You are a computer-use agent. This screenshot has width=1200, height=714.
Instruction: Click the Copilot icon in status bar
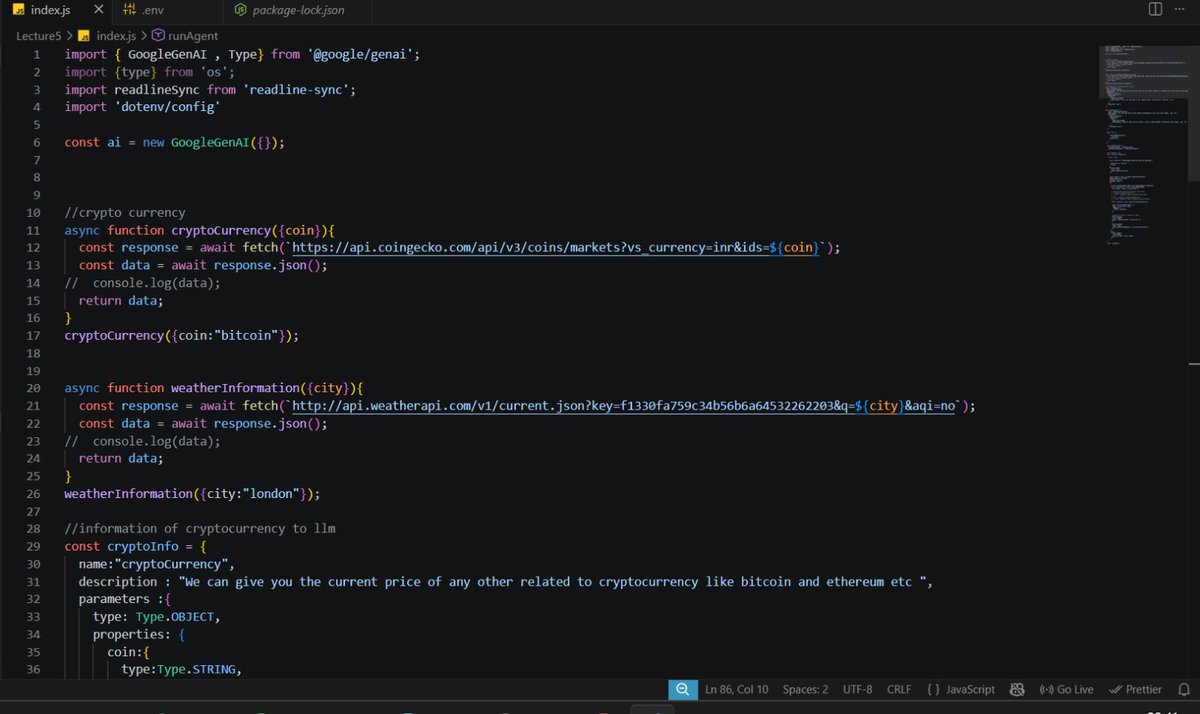(1017, 689)
